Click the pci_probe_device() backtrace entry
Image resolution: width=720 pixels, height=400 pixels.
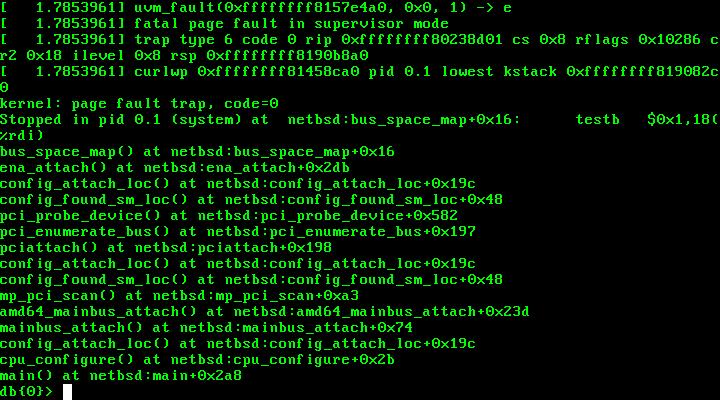coord(229,215)
